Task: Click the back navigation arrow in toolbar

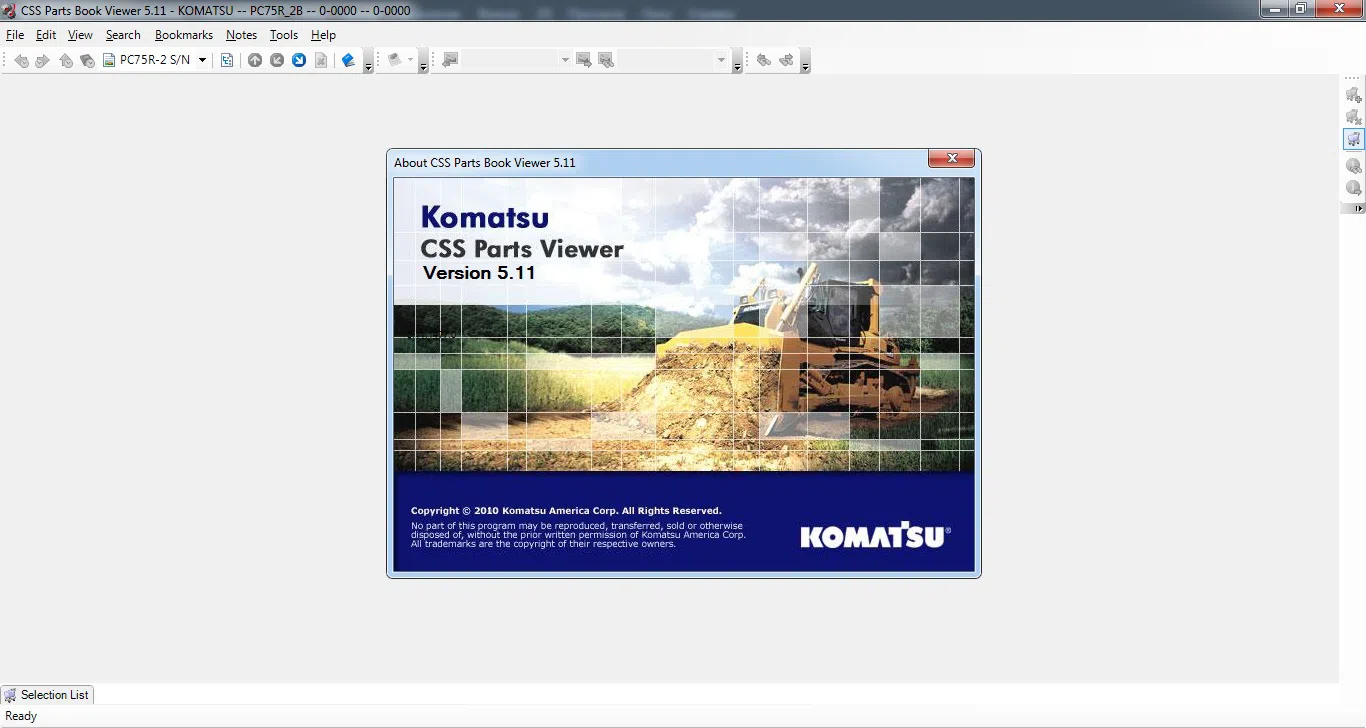Action: pyautogui.click(x=21, y=60)
